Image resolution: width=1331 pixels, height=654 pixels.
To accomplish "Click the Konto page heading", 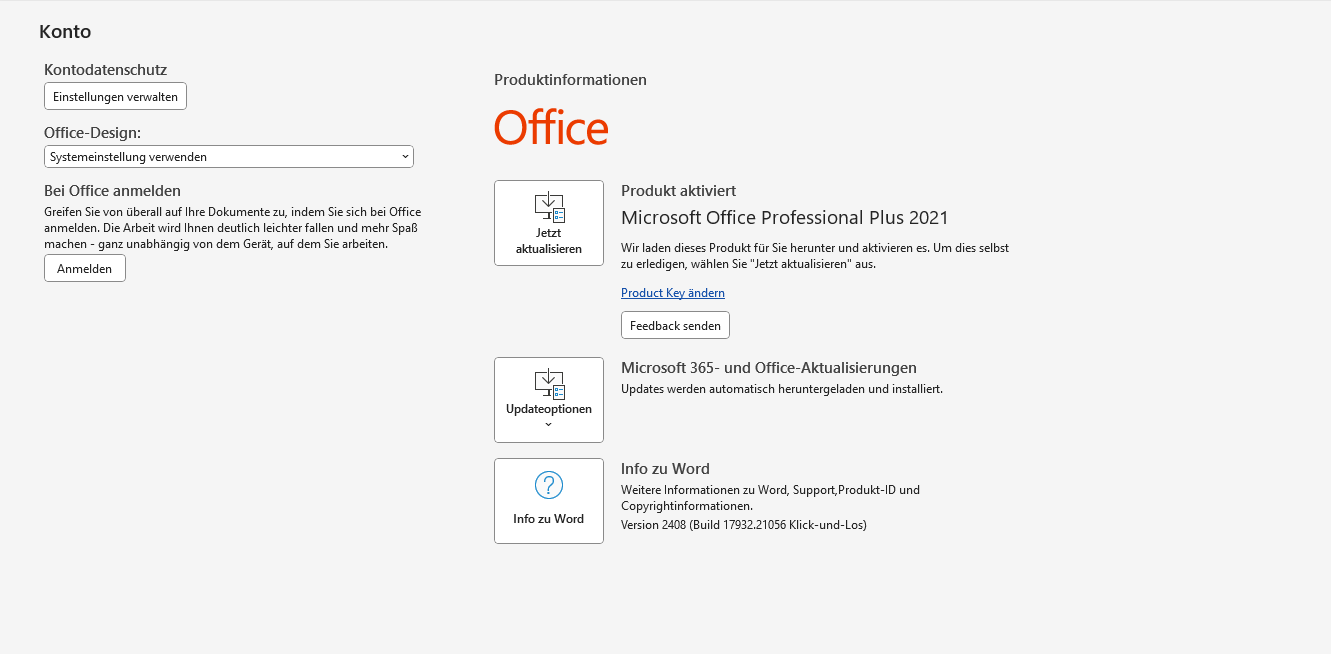I will tap(65, 32).
